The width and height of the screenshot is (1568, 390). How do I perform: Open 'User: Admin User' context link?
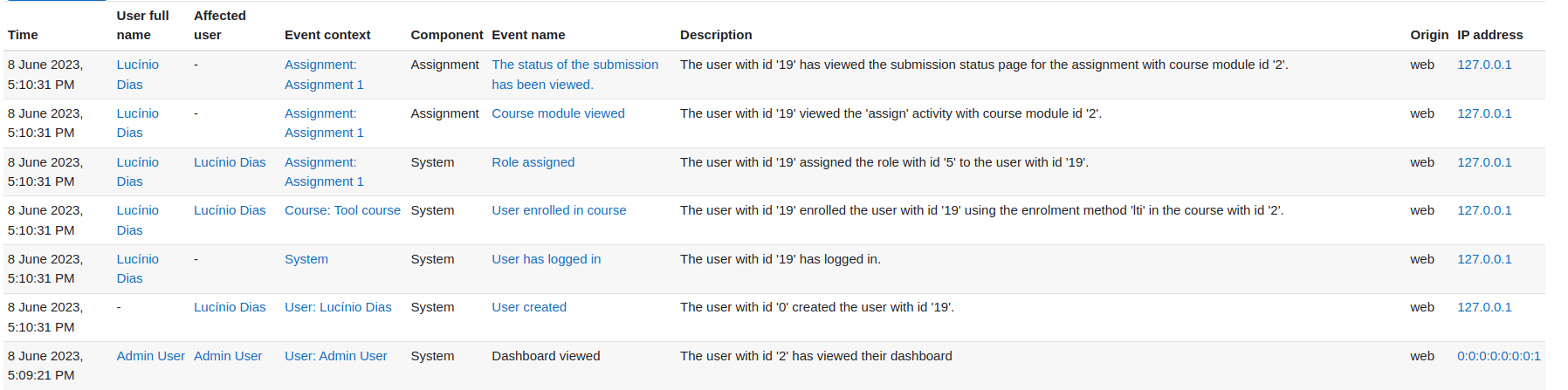(x=335, y=356)
